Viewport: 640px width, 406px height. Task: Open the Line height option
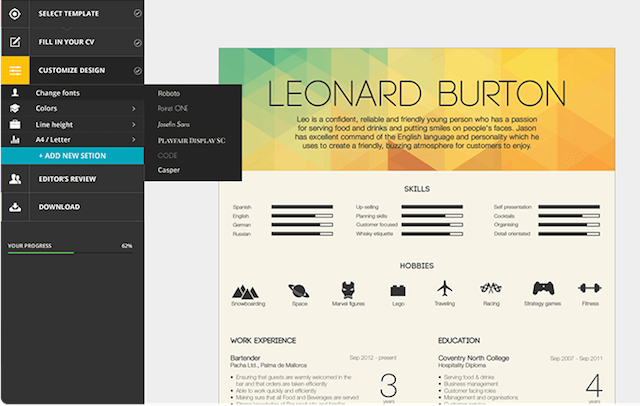pyautogui.click(x=54, y=125)
